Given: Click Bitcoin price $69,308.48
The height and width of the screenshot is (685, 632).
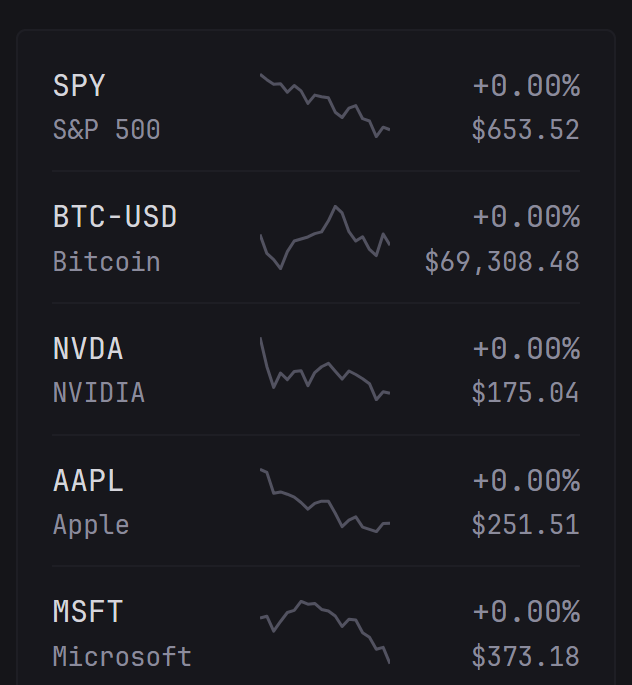Looking at the screenshot, I should pos(502,262).
